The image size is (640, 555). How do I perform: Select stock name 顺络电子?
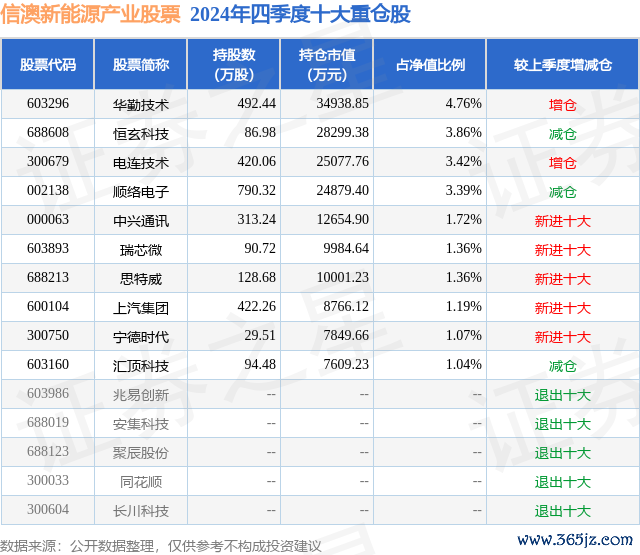click(141, 192)
